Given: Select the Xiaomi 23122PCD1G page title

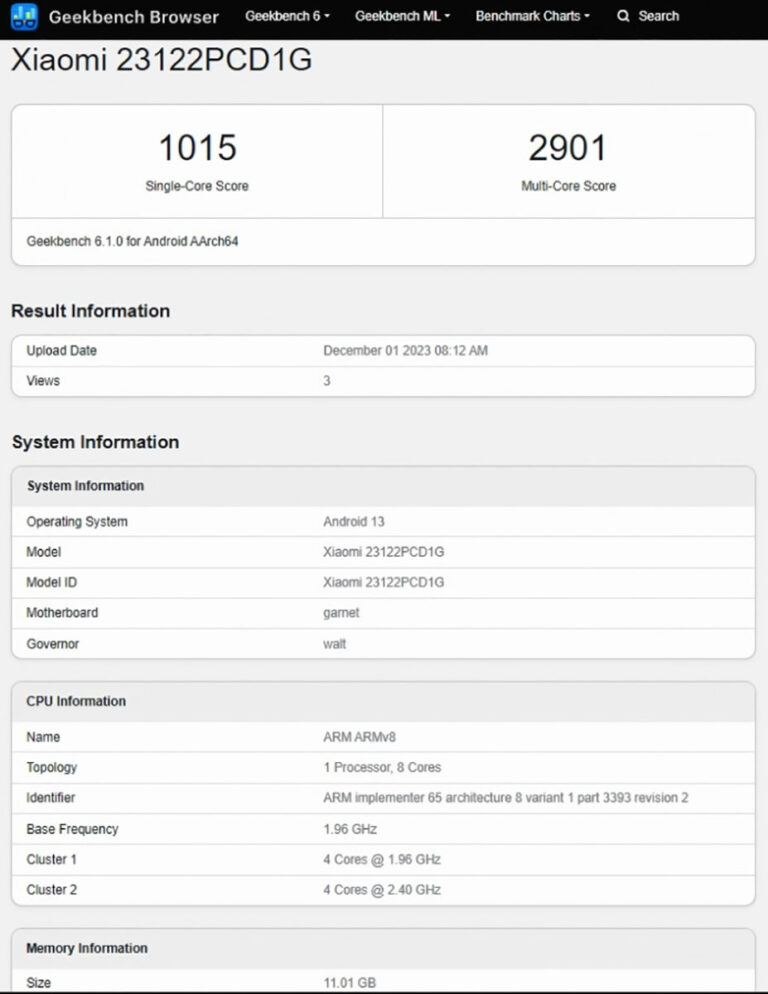Looking at the screenshot, I should 162,60.
